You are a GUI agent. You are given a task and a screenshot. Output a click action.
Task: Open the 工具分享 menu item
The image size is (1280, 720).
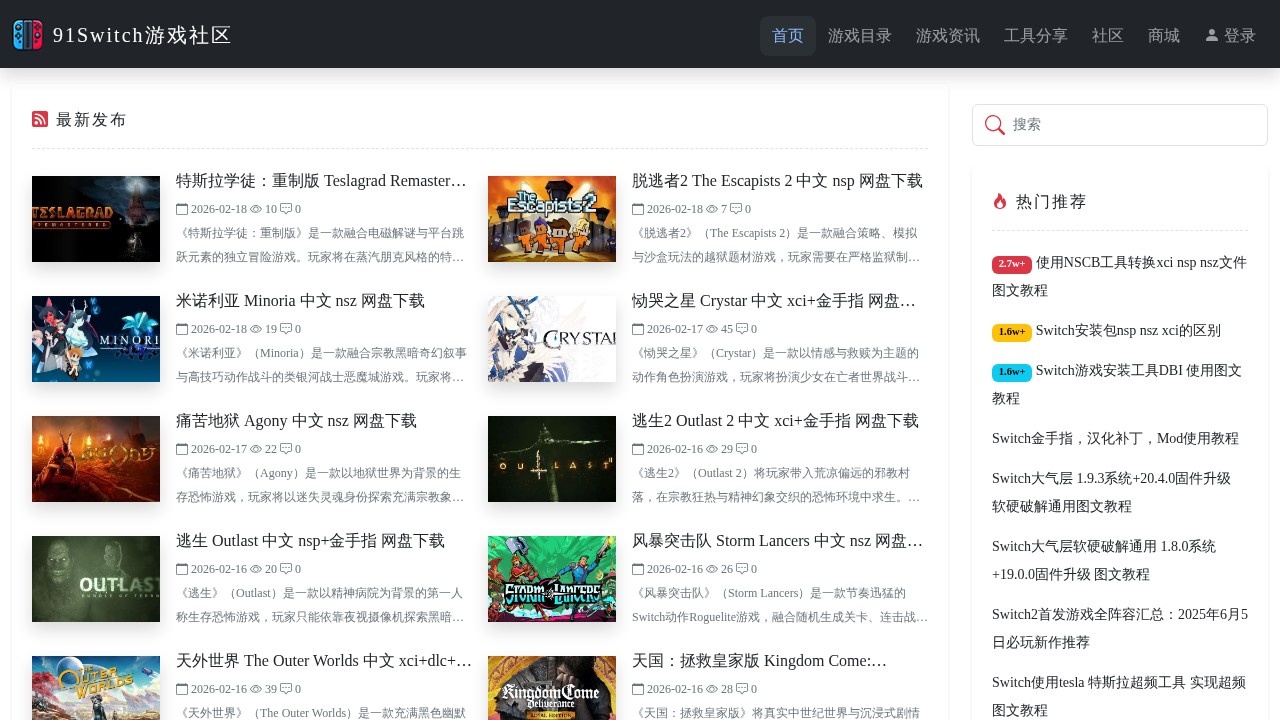pyautogui.click(x=1035, y=35)
